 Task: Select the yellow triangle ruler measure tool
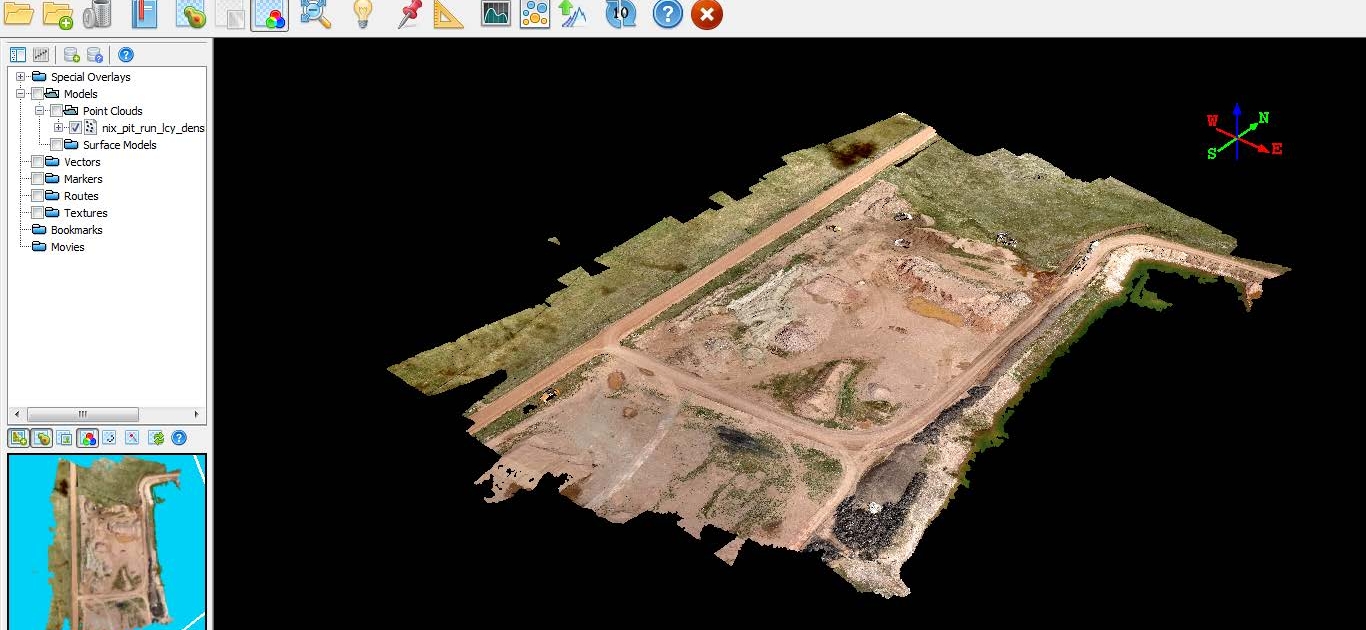(x=449, y=14)
